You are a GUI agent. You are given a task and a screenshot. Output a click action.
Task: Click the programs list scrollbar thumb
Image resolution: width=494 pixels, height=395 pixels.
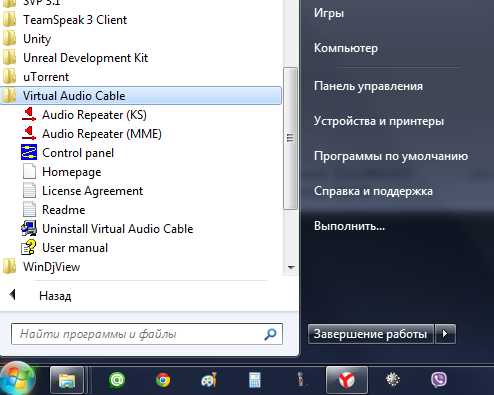pos(290,138)
